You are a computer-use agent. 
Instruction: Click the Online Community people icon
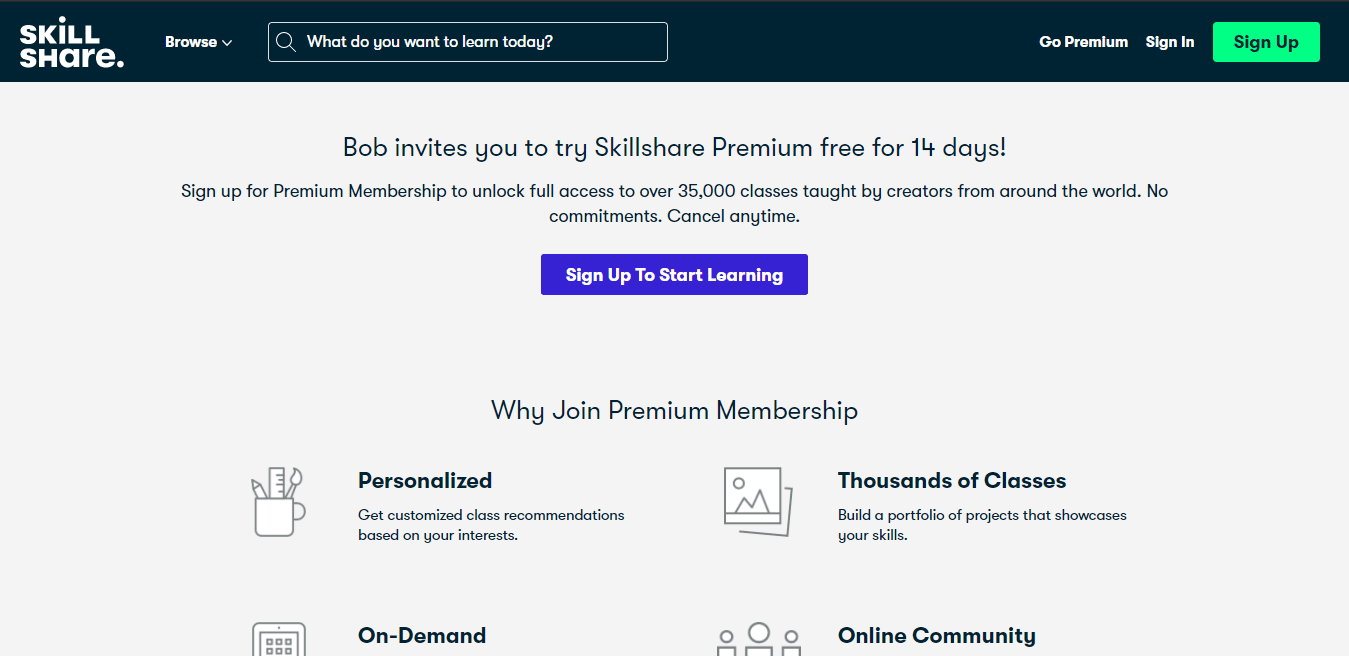(x=759, y=640)
